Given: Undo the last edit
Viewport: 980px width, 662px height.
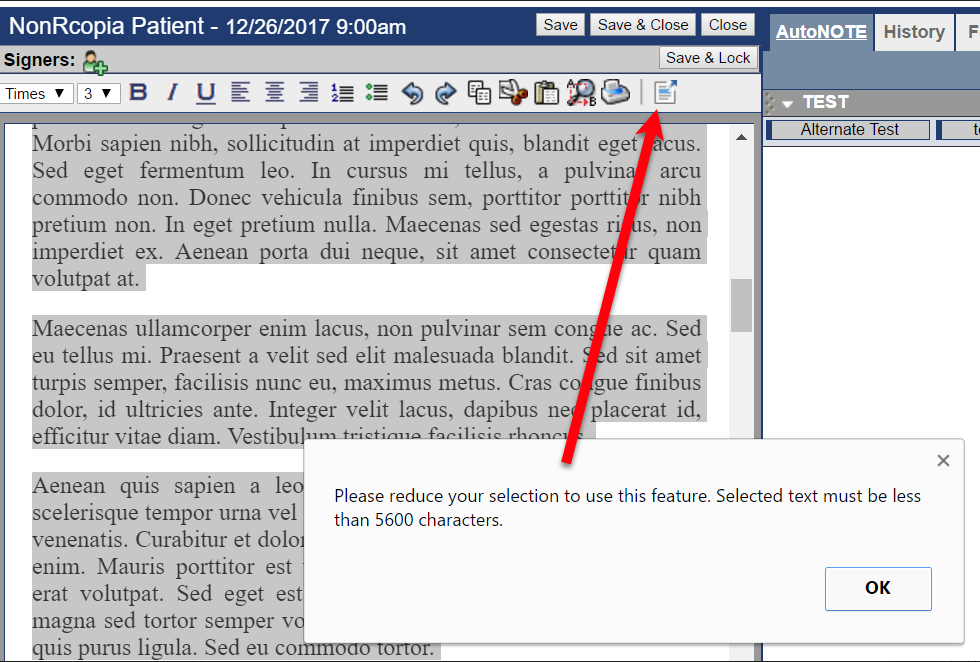Looking at the screenshot, I should pyautogui.click(x=412, y=93).
